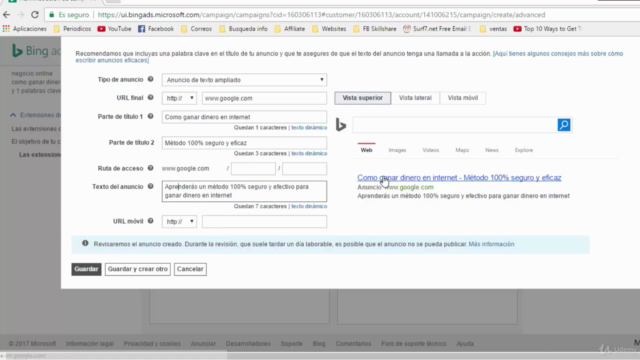Select the Explore tab in preview
Screen dimensions: 640x360
(524, 150)
